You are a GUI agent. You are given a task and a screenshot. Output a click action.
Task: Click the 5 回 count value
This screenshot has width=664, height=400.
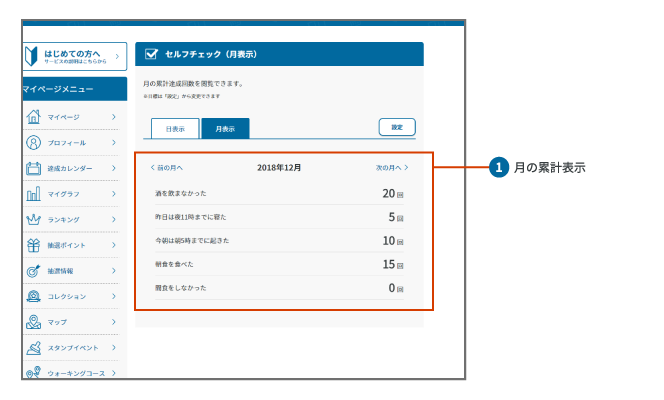(x=396, y=217)
